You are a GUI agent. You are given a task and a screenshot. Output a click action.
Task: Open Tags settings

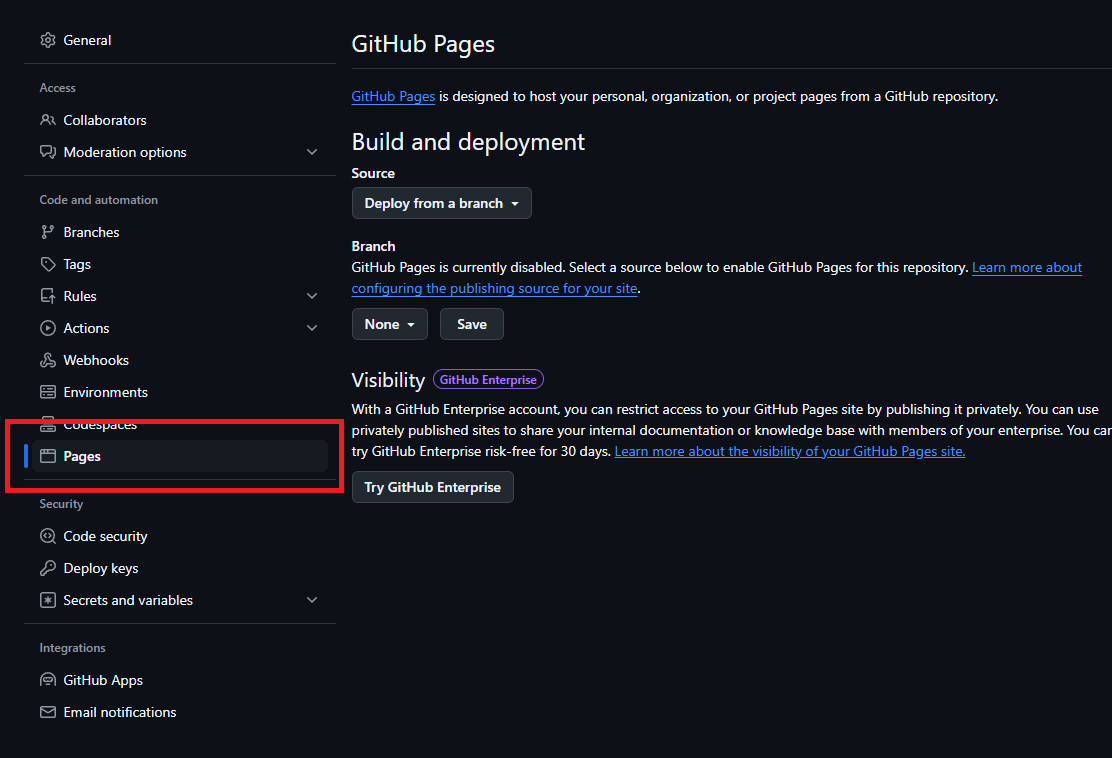click(180, 264)
